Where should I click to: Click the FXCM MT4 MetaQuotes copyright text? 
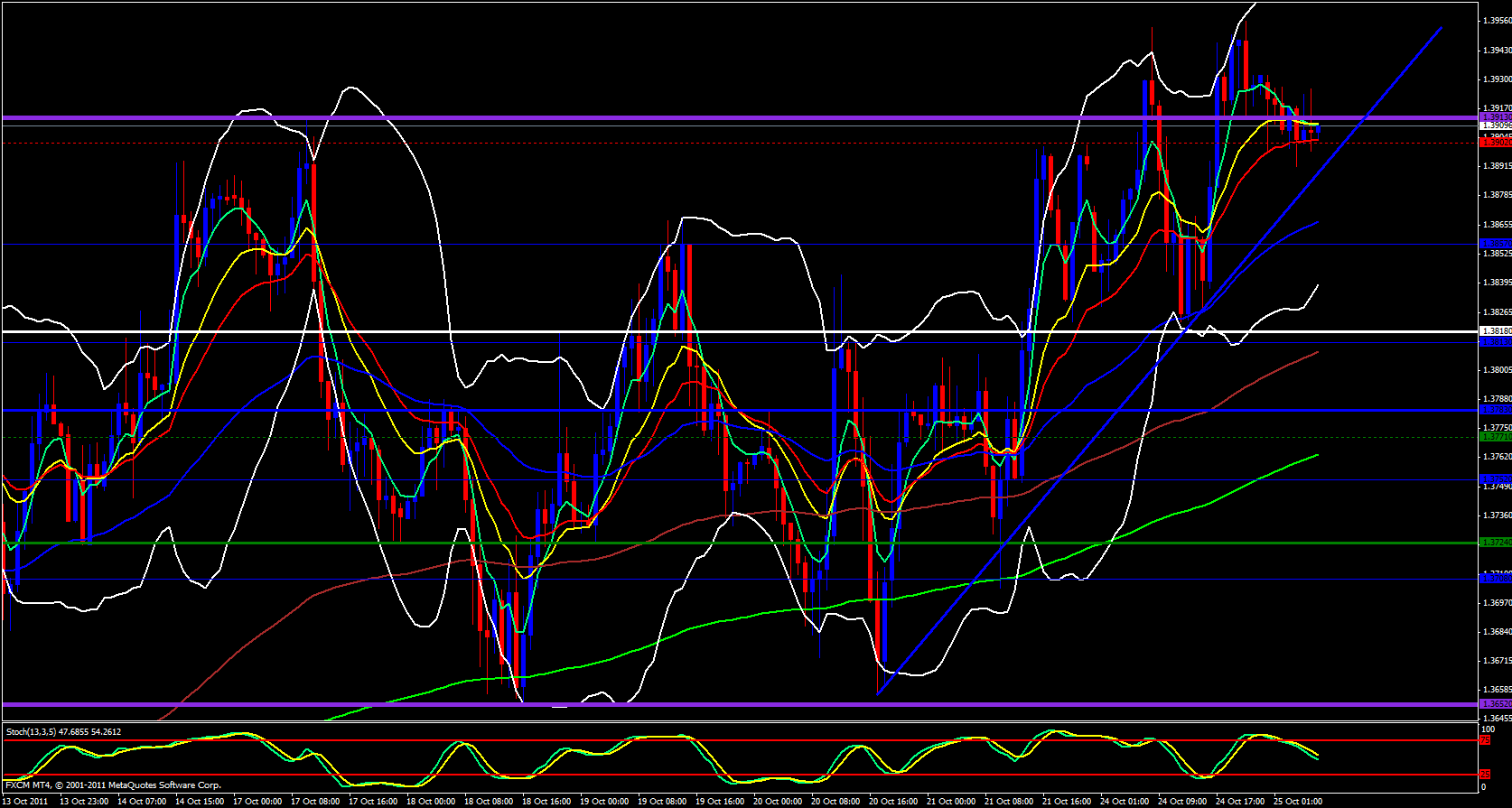[x=113, y=785]
